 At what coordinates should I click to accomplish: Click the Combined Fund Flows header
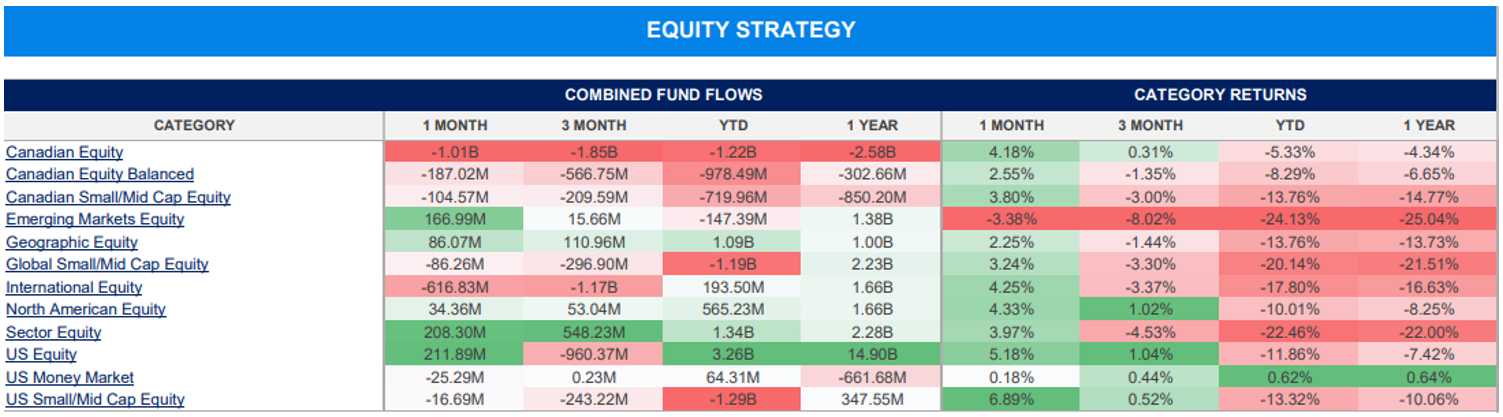click(x=663, y=95)
